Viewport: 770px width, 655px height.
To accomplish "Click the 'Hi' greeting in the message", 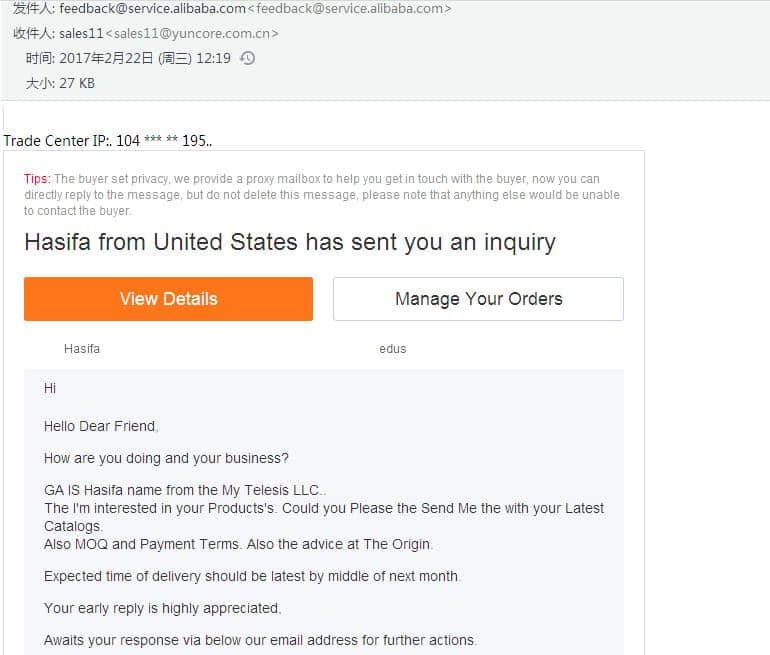I will [x=50, y=387].
